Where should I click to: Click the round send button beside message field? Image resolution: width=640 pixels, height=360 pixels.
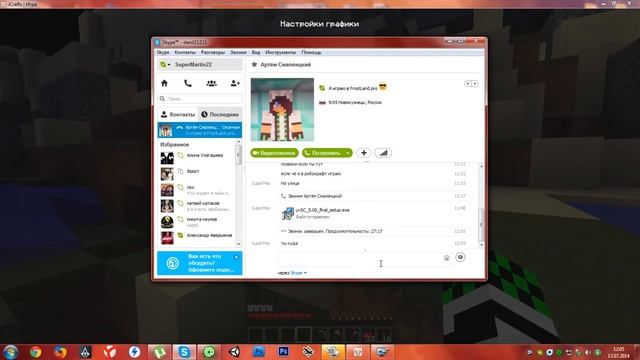[x=460, y=257]
